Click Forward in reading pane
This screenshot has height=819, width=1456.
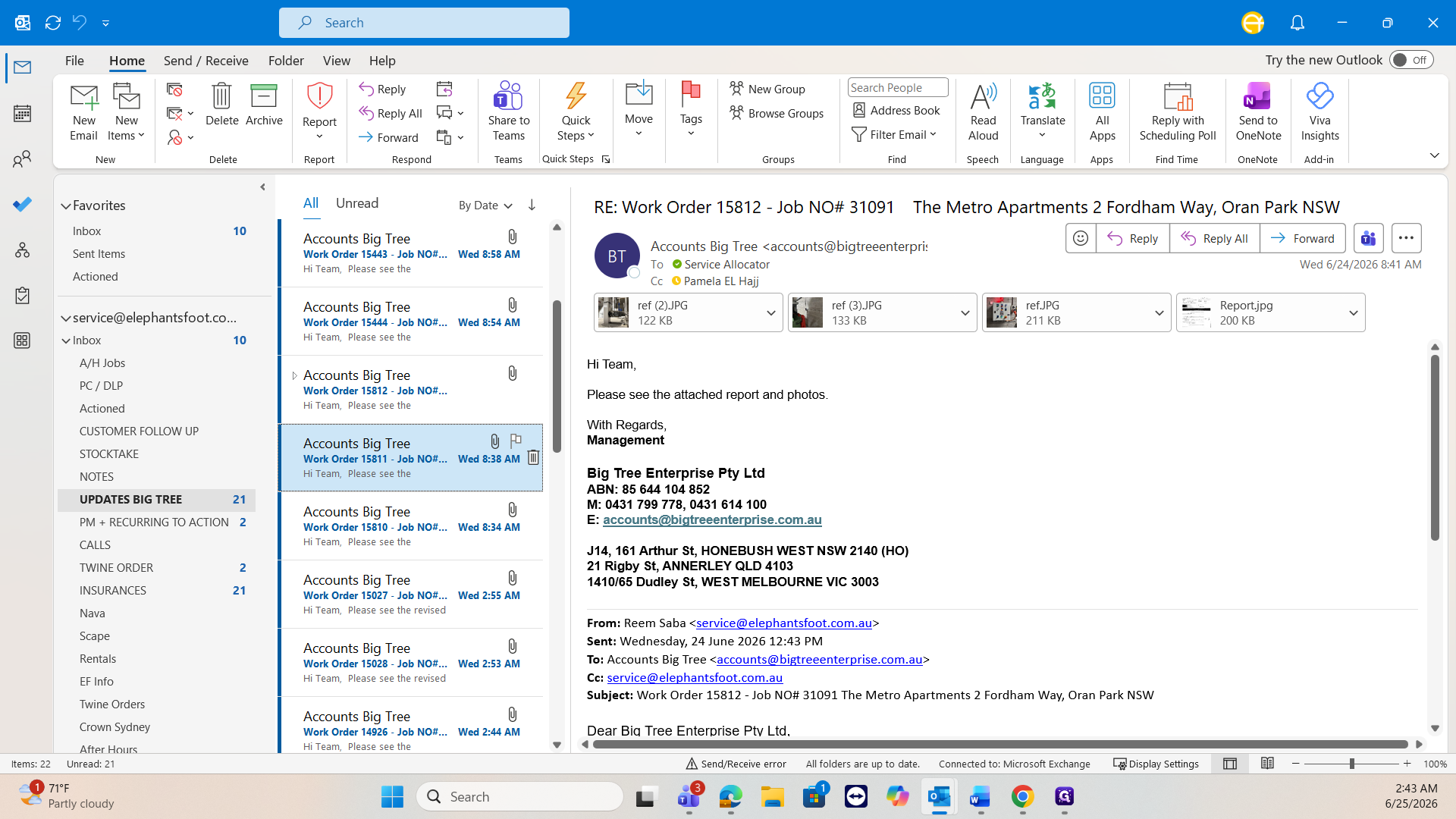(x=1303, y=238)
